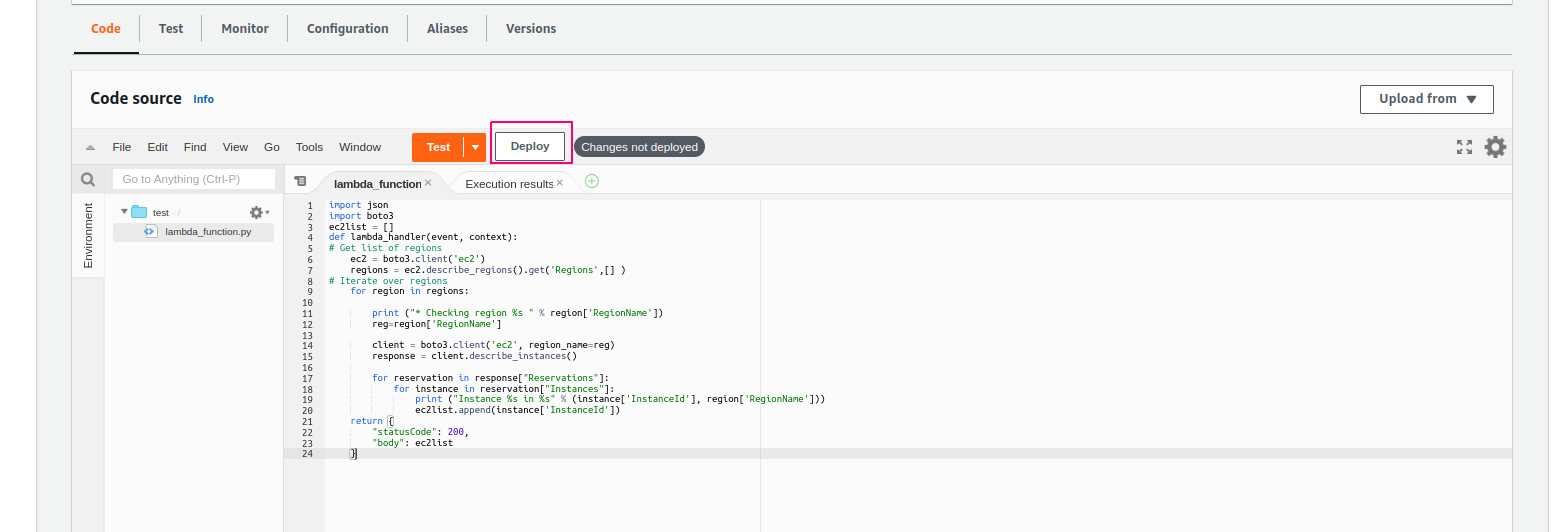
Task: Collapse the menu bar with the up arrow
Action: click(90, 147)
